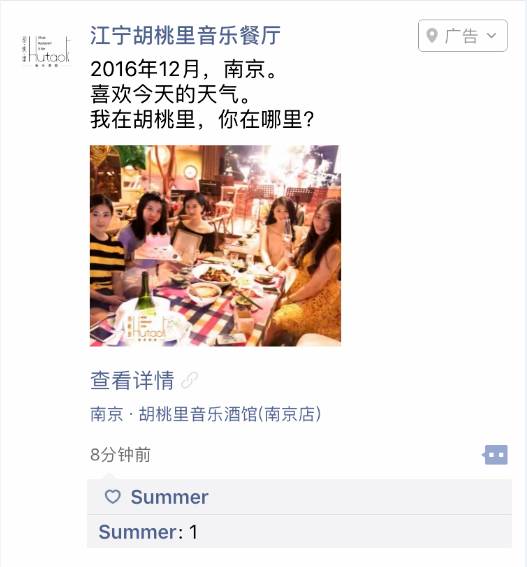Viewport: 527px width, 567px height.
Task: Expand the 广告 dropdown chevron
Action: (x=491, y=35)
